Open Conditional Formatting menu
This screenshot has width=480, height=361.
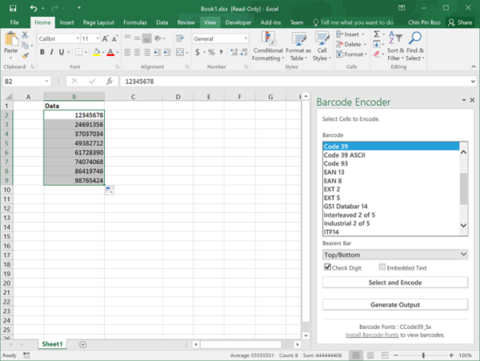pos(268,46)
